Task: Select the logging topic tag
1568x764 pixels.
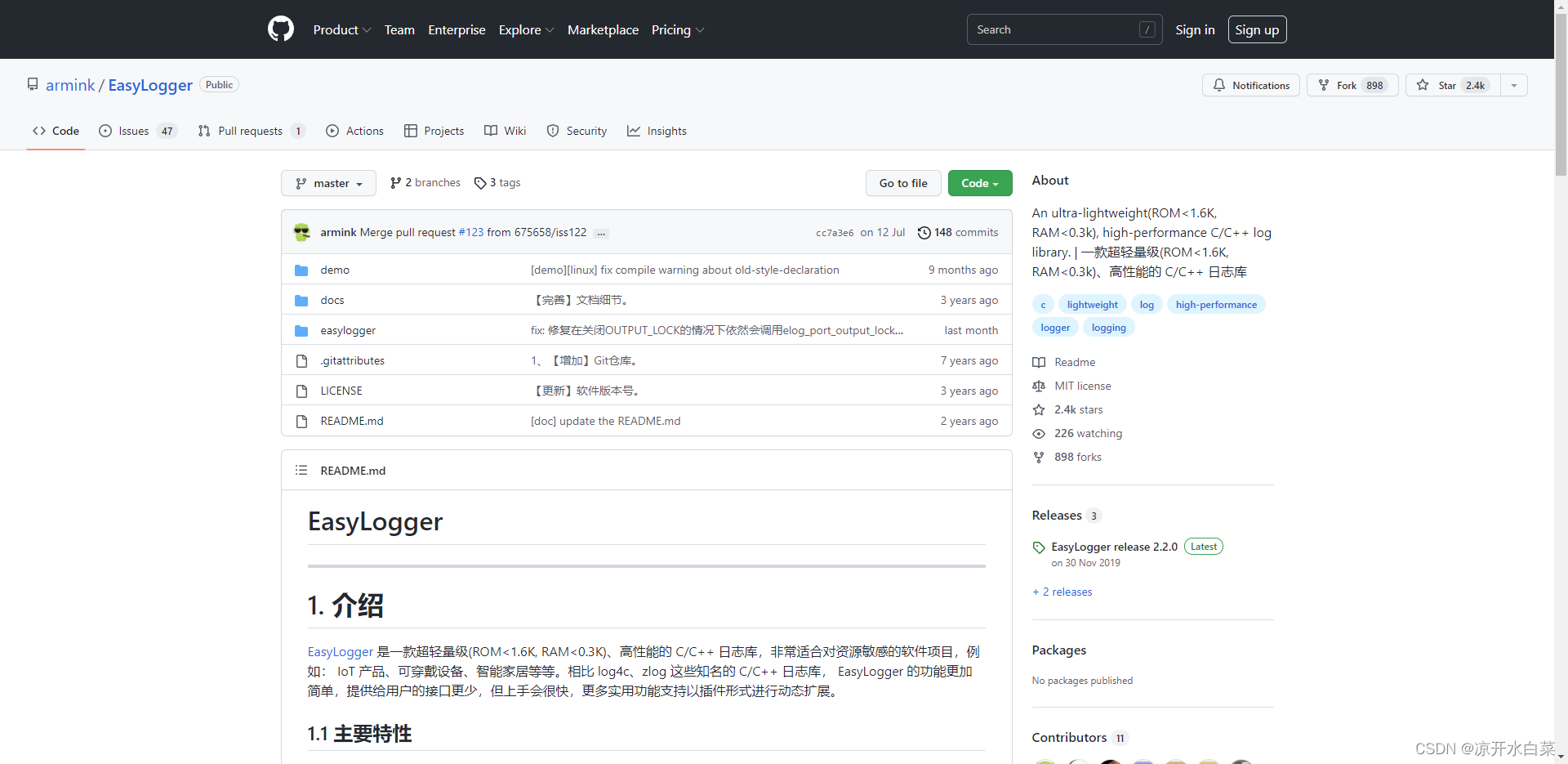Action: point(1109,328)
